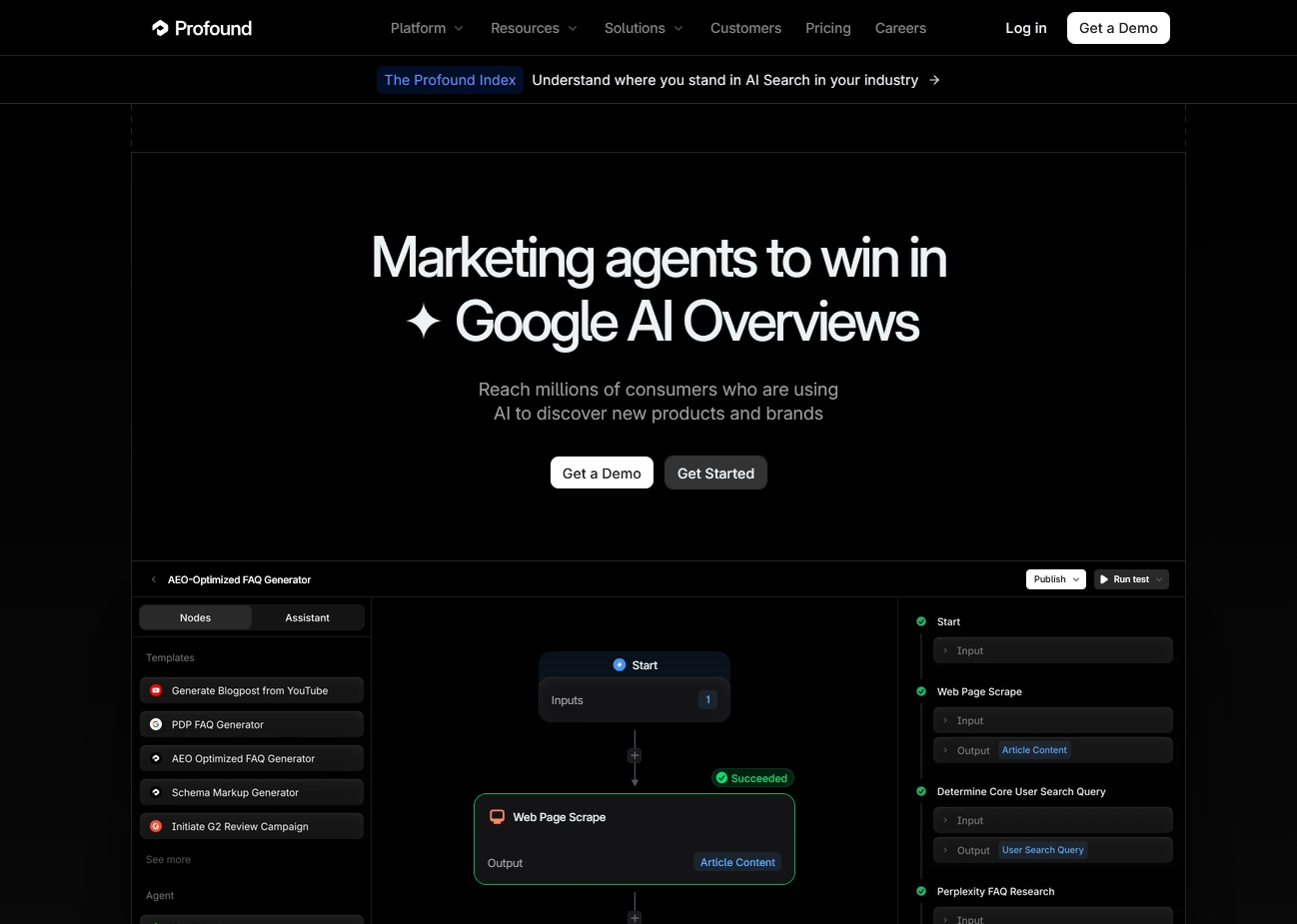Click the check beside Perplexity FAQ Research
This screenshot has height=924, width=1297.
pyautogui.click(x=921, y=891)
